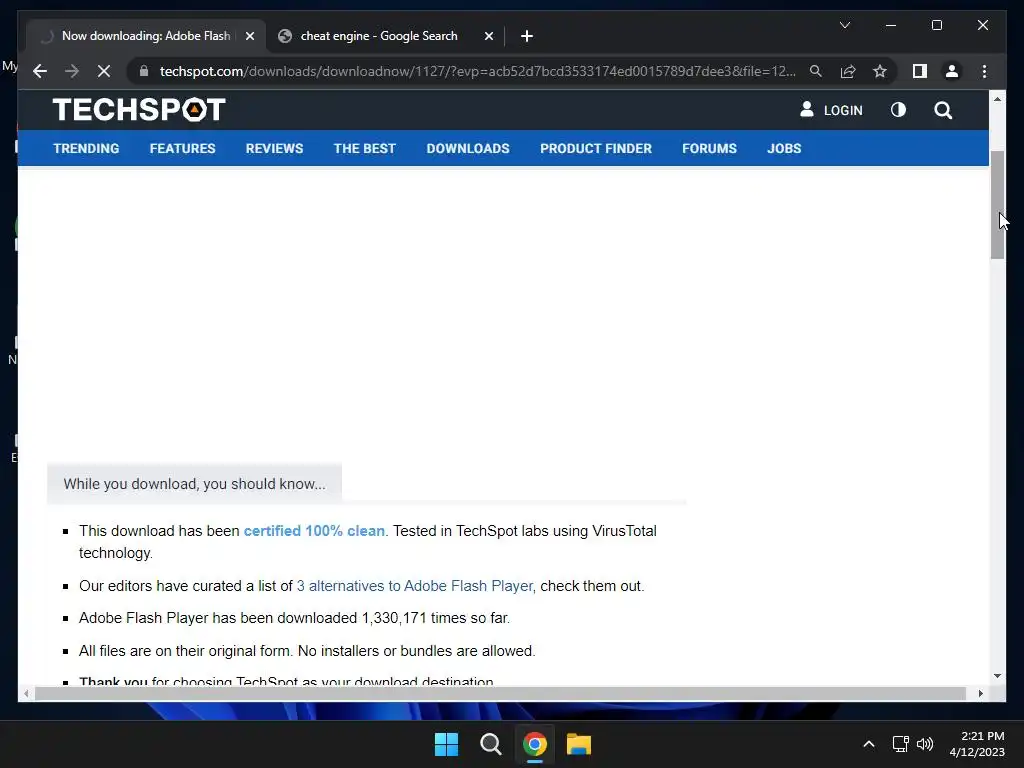Open a new tab with the plus button
This screenshot has width=1024, height=768.
pyautogui.click(x=527, y=36)
